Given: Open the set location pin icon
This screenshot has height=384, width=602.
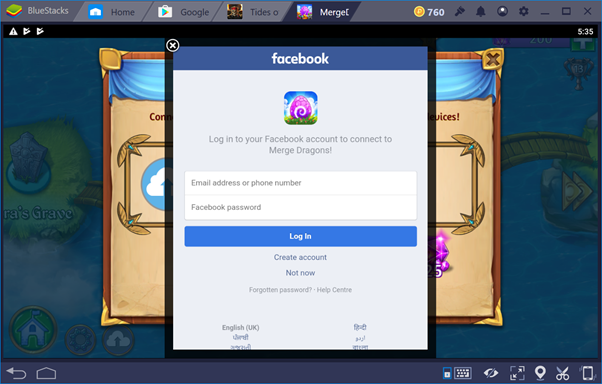Looking at the screenshot, I should (x=540, y=372).
